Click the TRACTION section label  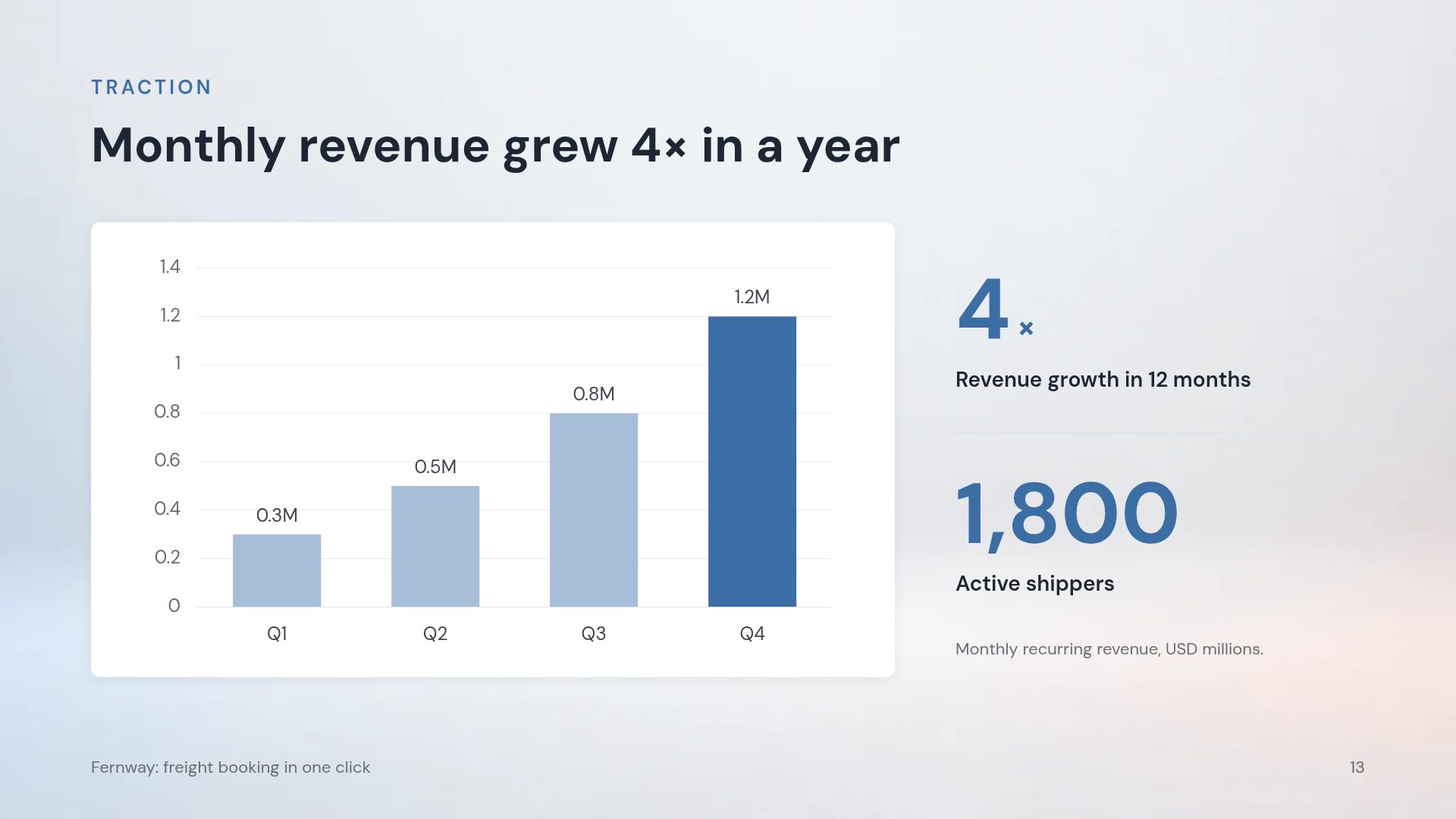tap(151, 87)
